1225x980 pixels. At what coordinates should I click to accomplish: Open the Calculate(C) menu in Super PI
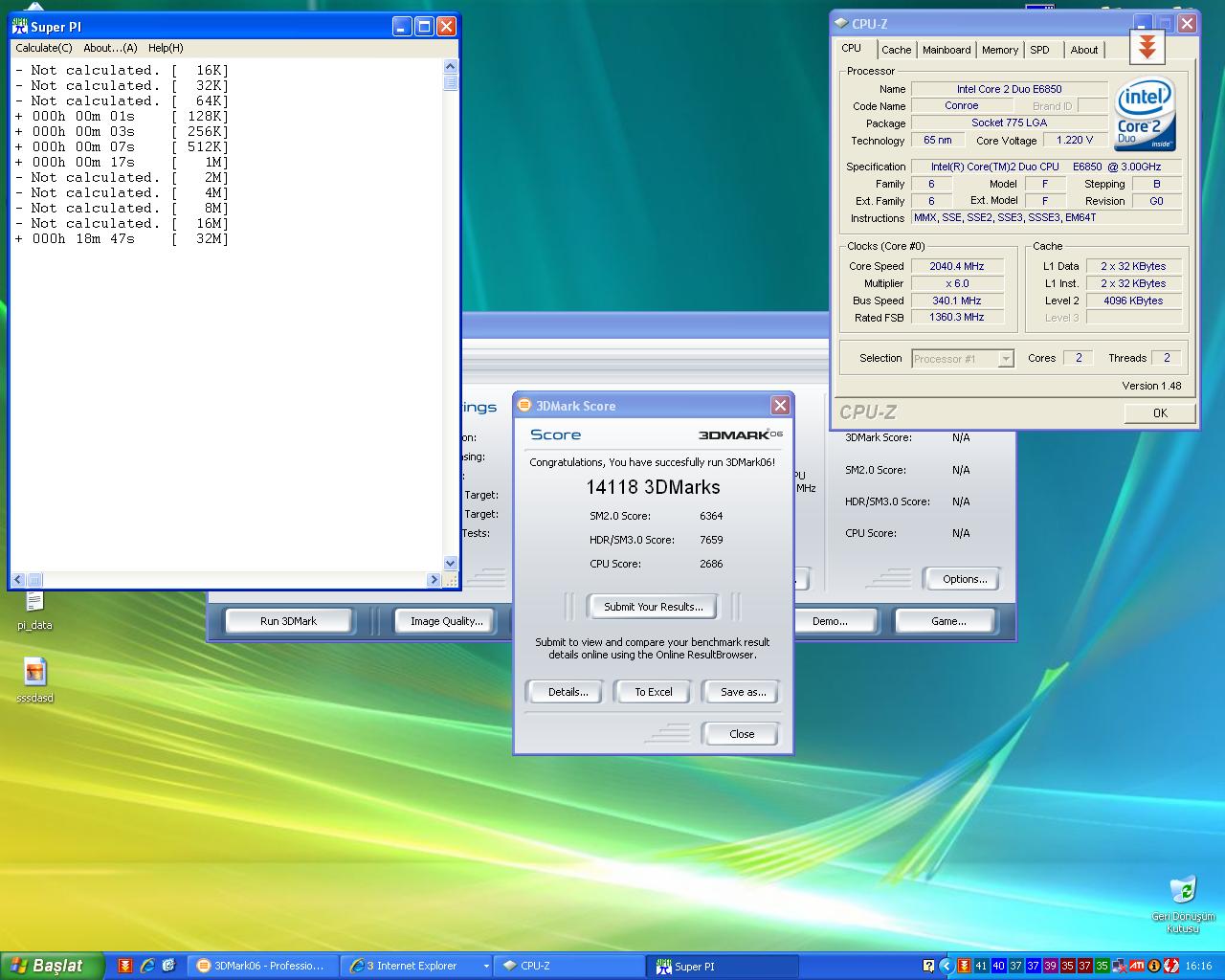pyautogui.click(x=44, y=48)
